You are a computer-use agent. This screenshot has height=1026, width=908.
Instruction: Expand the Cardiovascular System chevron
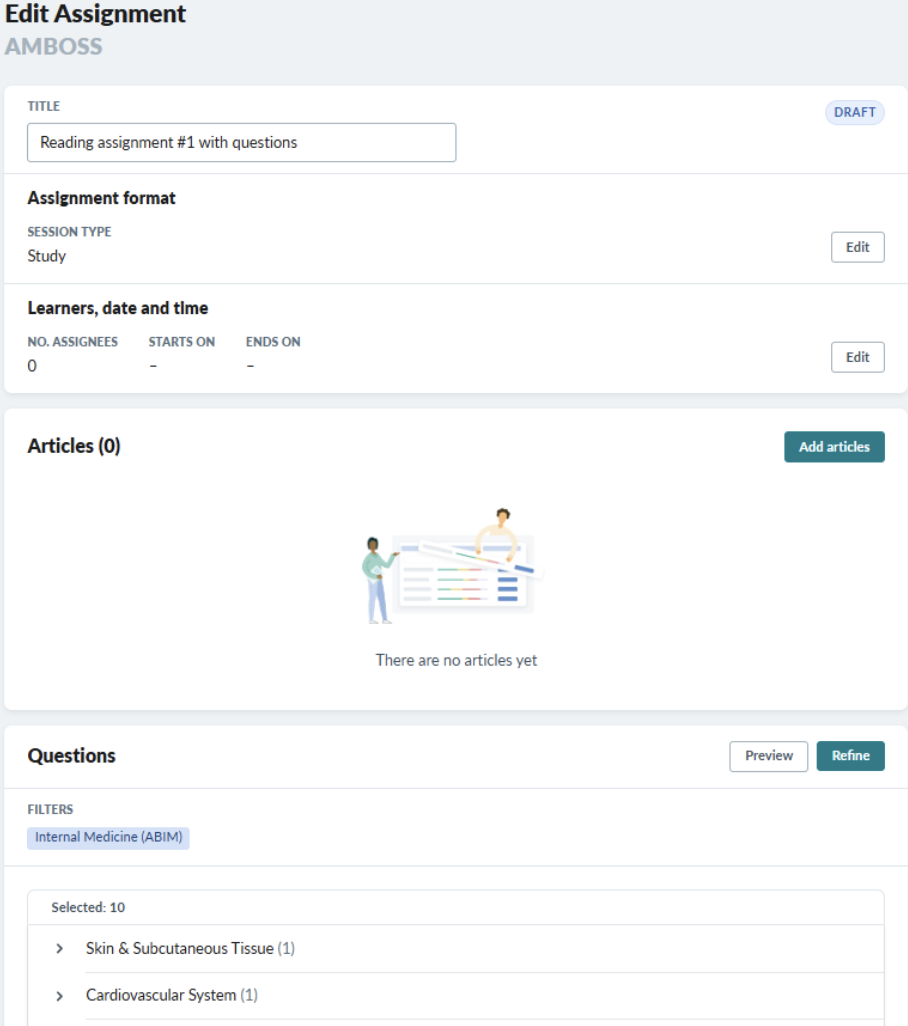pos(60,996)
